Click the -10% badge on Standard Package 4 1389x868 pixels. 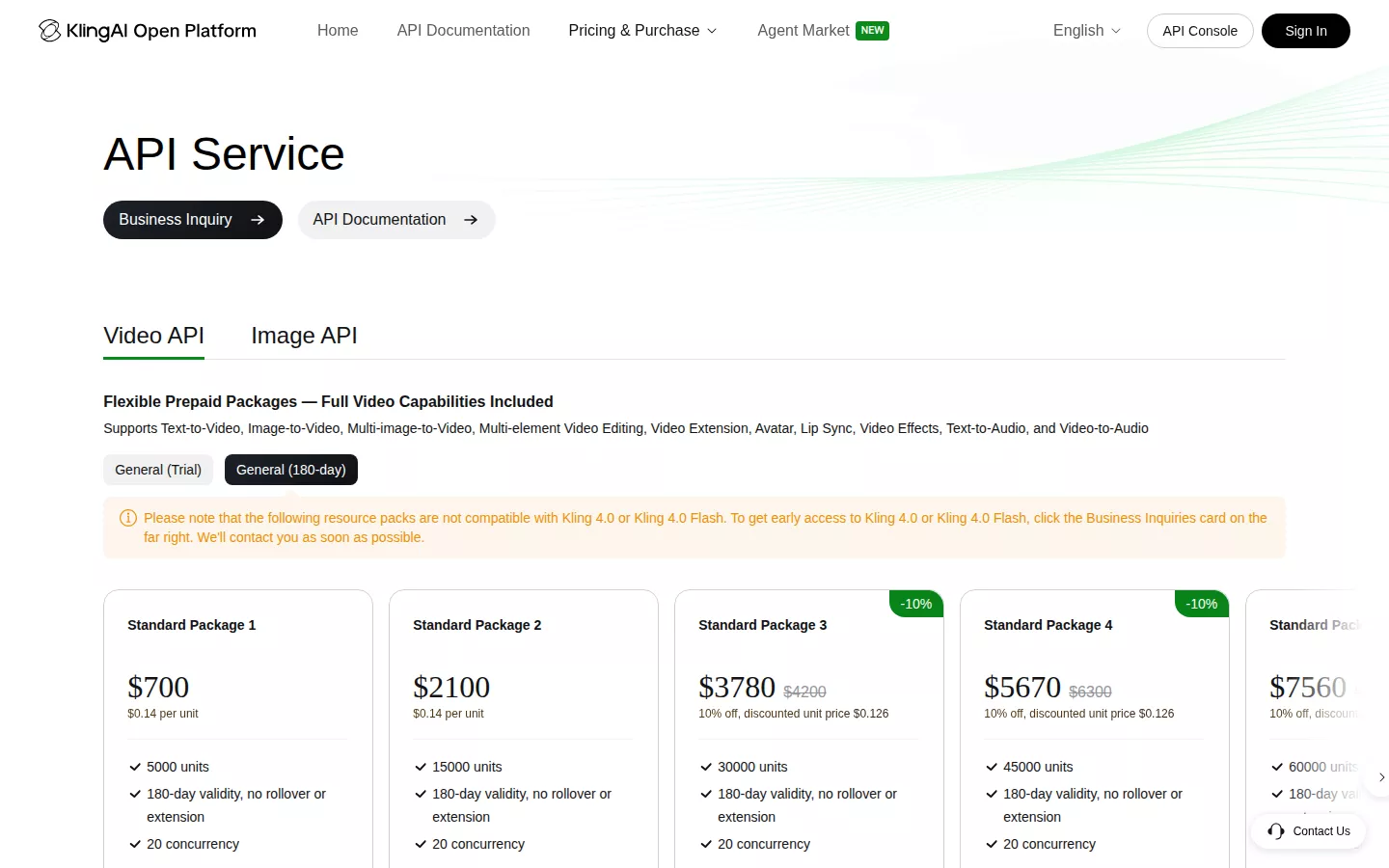tap(1202, 604)
